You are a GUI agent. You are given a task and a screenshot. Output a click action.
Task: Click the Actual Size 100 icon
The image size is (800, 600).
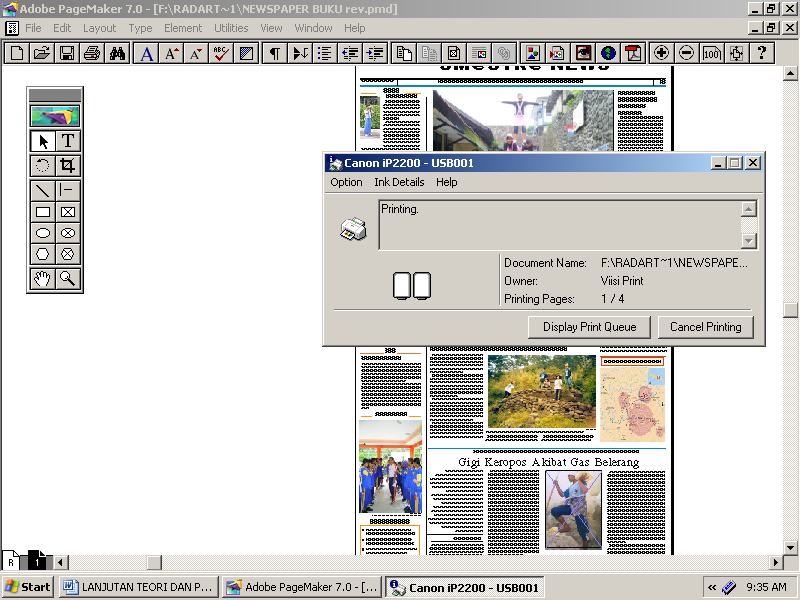pos(711,53)
